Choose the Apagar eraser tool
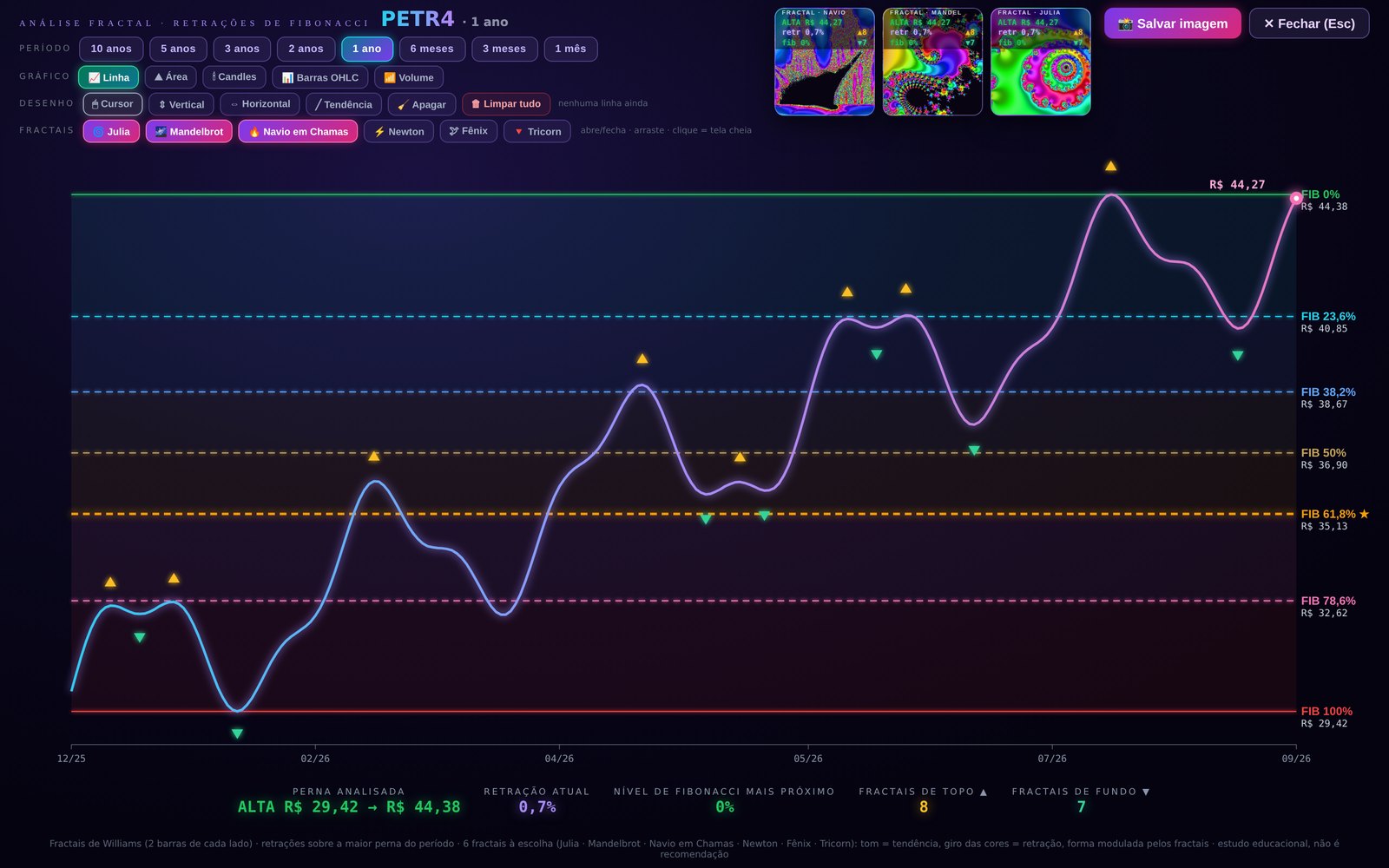Viewport: 1389px width, 868px height. [422, 104]
